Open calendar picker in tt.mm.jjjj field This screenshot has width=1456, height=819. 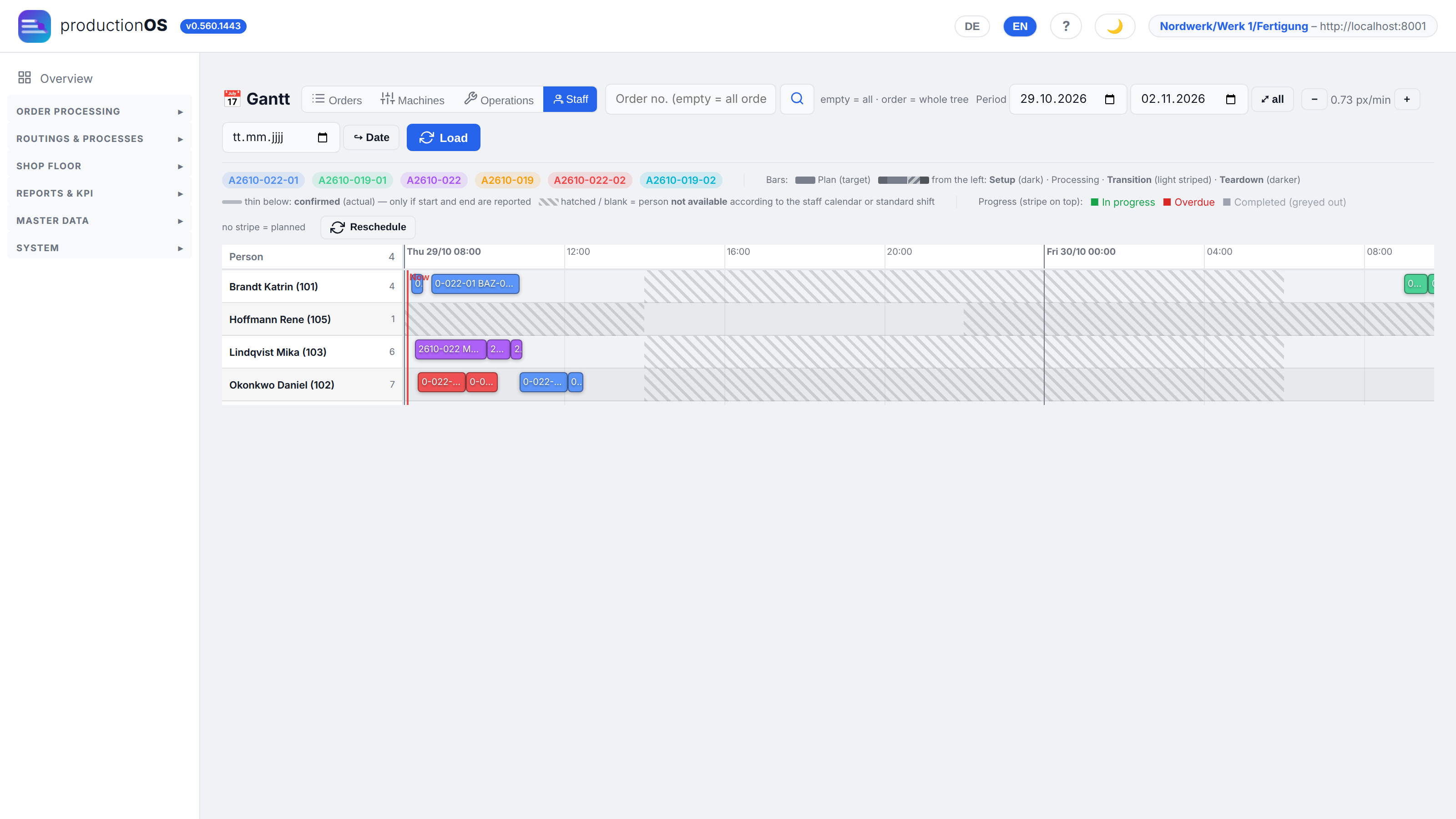point(322,137)
